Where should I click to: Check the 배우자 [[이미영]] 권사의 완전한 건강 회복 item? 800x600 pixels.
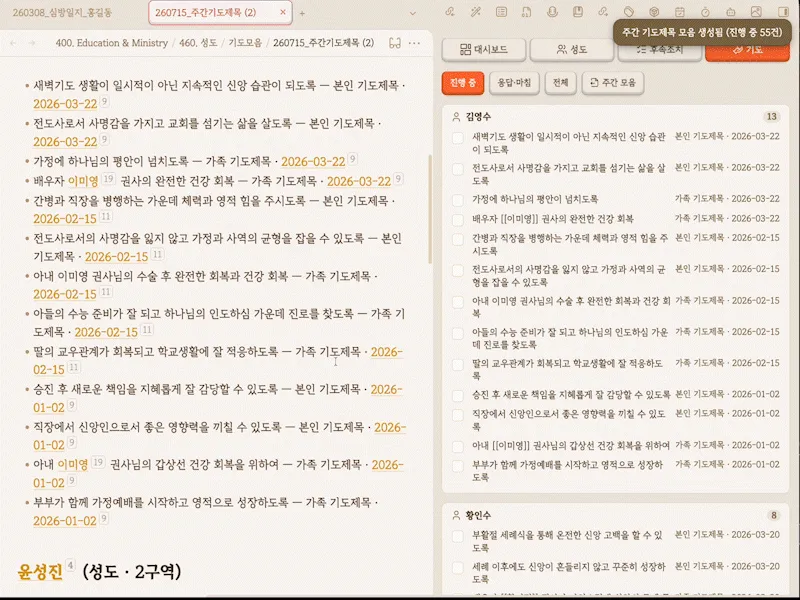458,220
